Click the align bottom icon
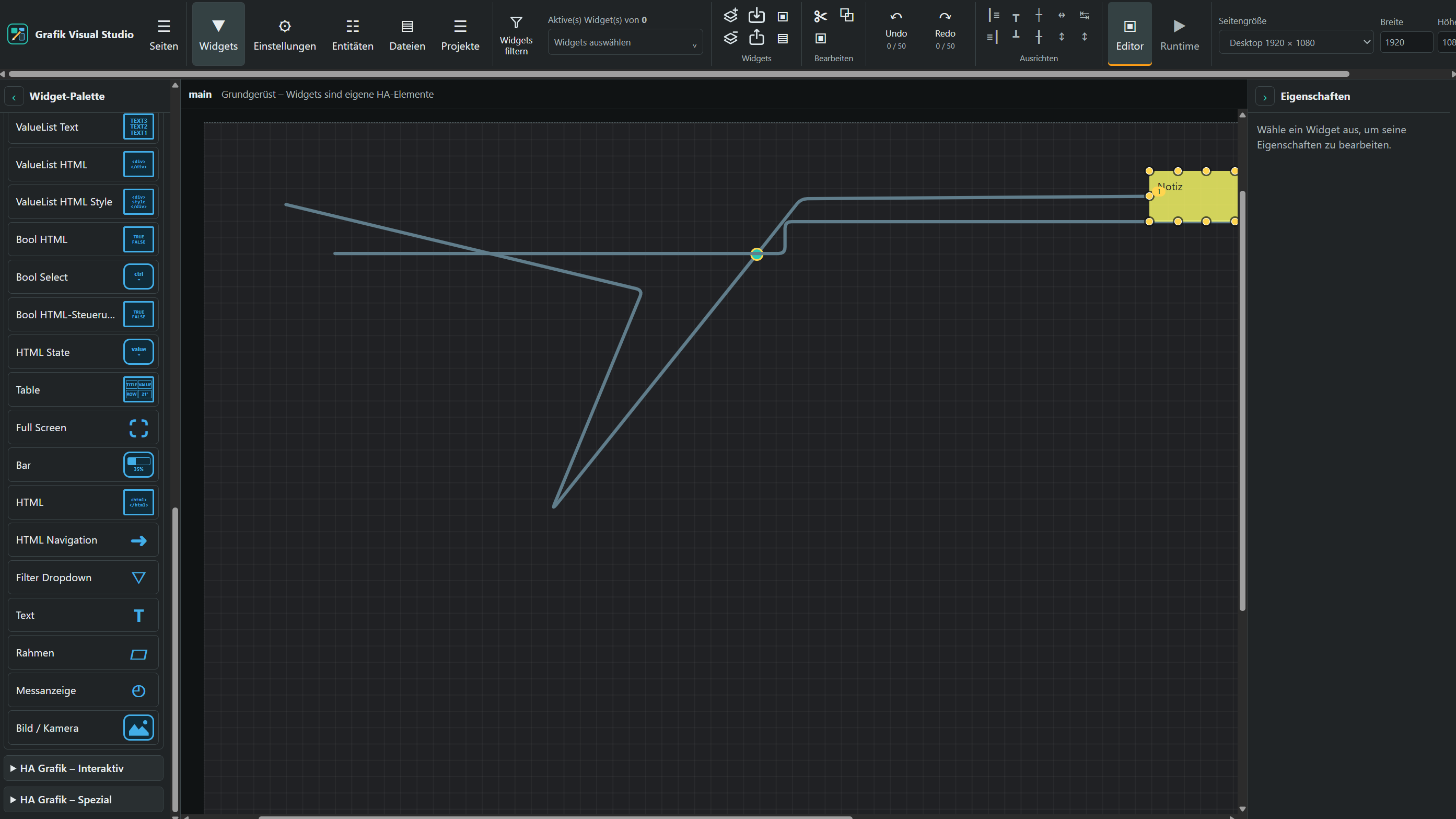This screenshot has height=819, width=1456. point(1016,35)
